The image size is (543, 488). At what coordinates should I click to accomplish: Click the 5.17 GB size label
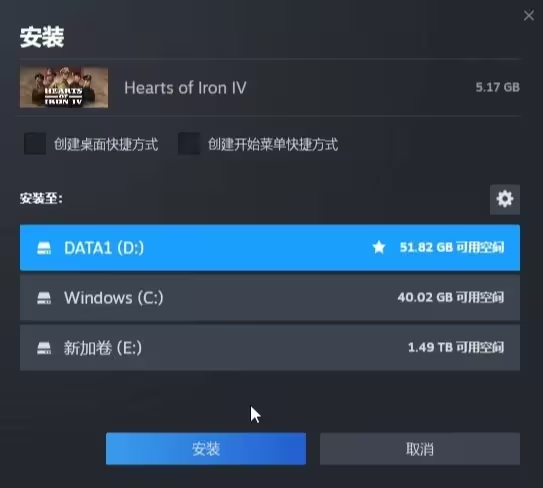[x=497, y=87]
